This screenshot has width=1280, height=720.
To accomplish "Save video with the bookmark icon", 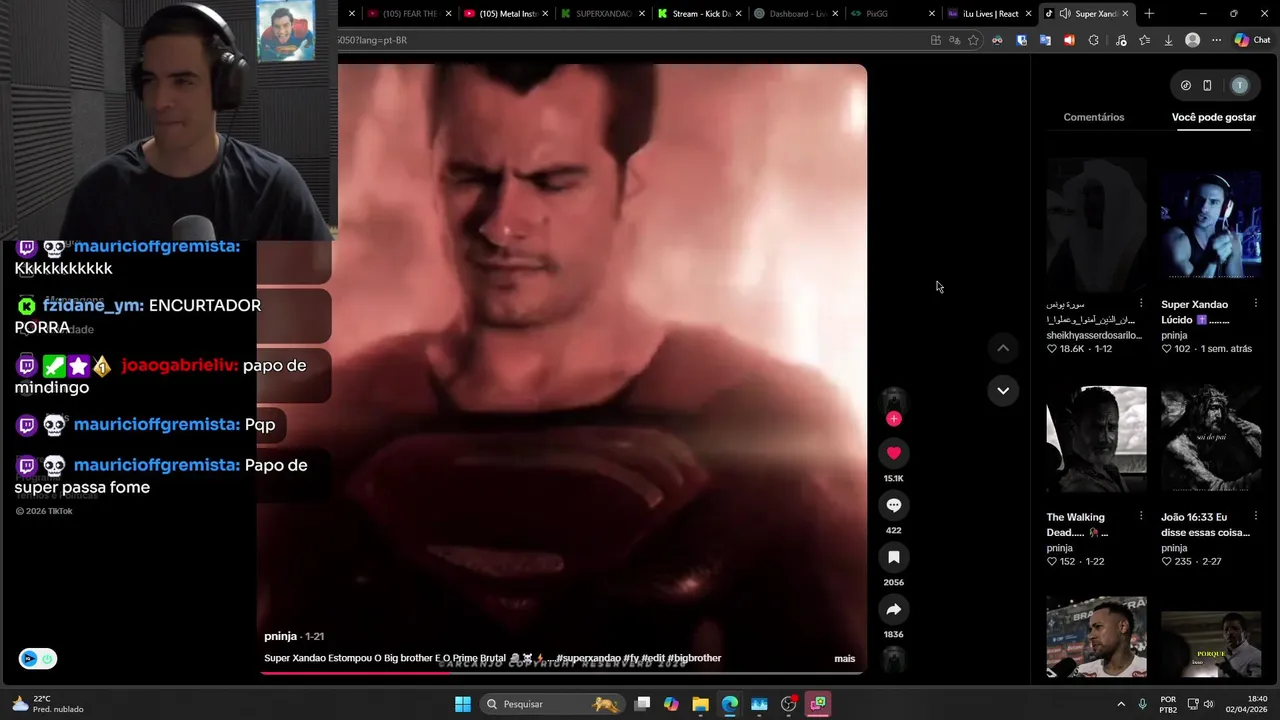I will [x=893, y=557].
